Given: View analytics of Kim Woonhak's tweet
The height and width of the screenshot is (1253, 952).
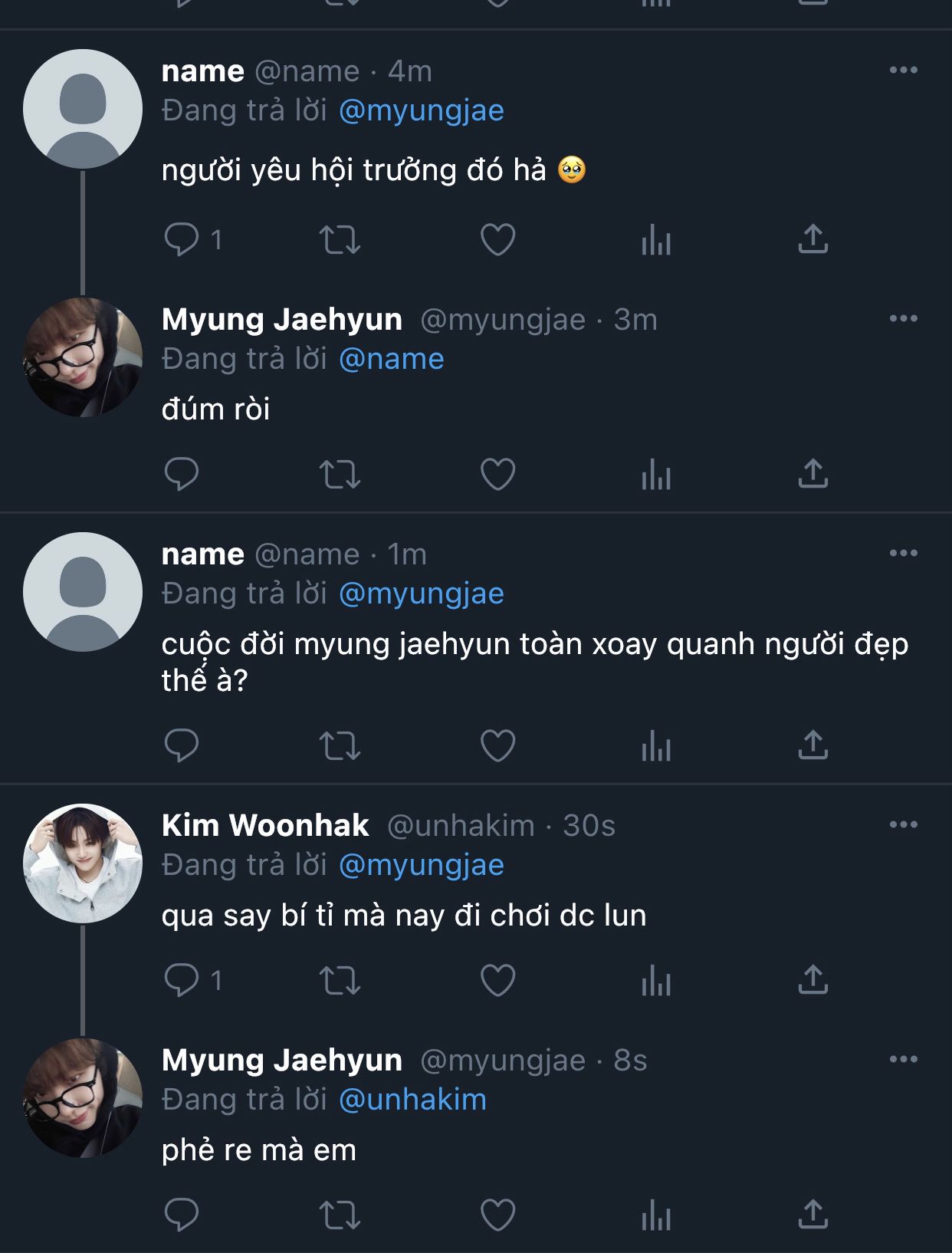Looking at the screenshot, I should (655, 980).
